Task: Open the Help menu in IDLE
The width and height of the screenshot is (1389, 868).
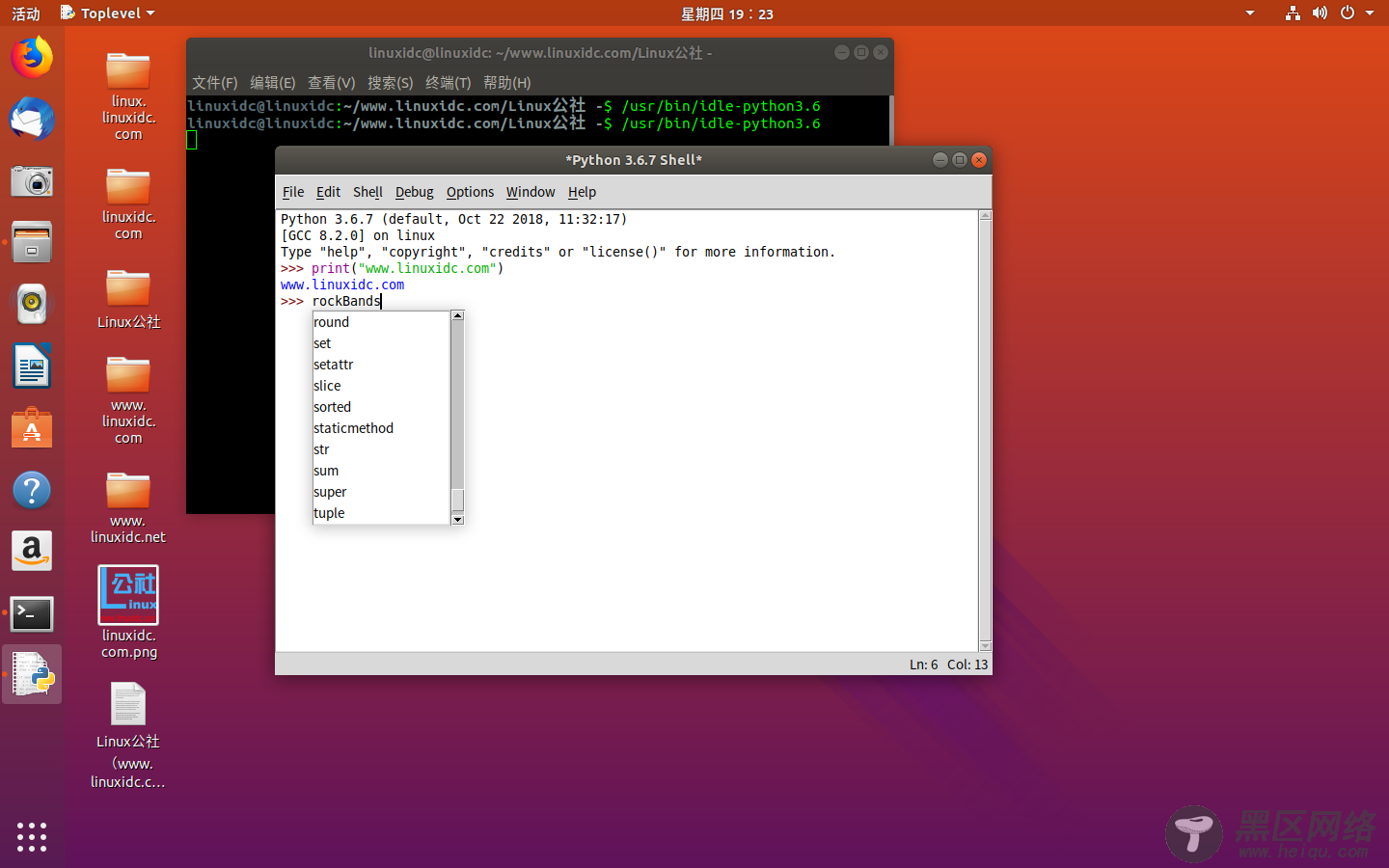Action: (582, 192)
